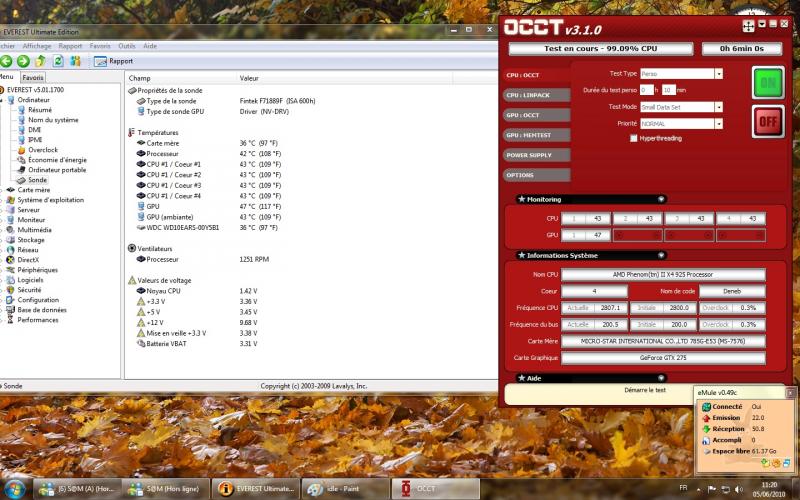Screen dimensions: 800x500
Task: Click the up-level arrow icon in EVEREST toolbar
Action: point(40,61)
